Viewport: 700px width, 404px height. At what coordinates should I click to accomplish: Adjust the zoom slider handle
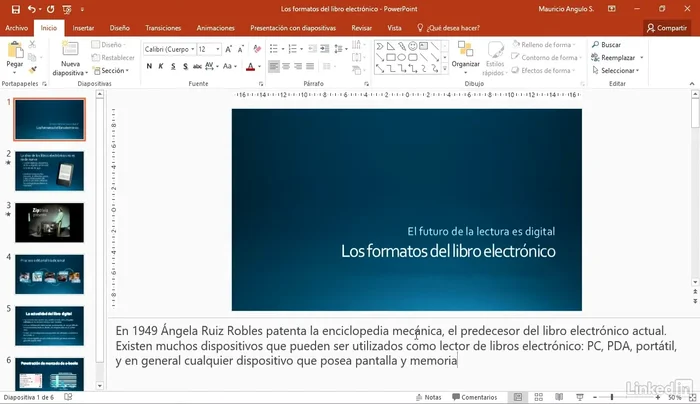tap(612, 397)
